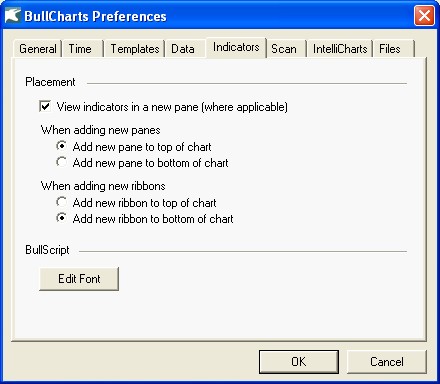Switch to the Scan tab

(x=284, y=49)
